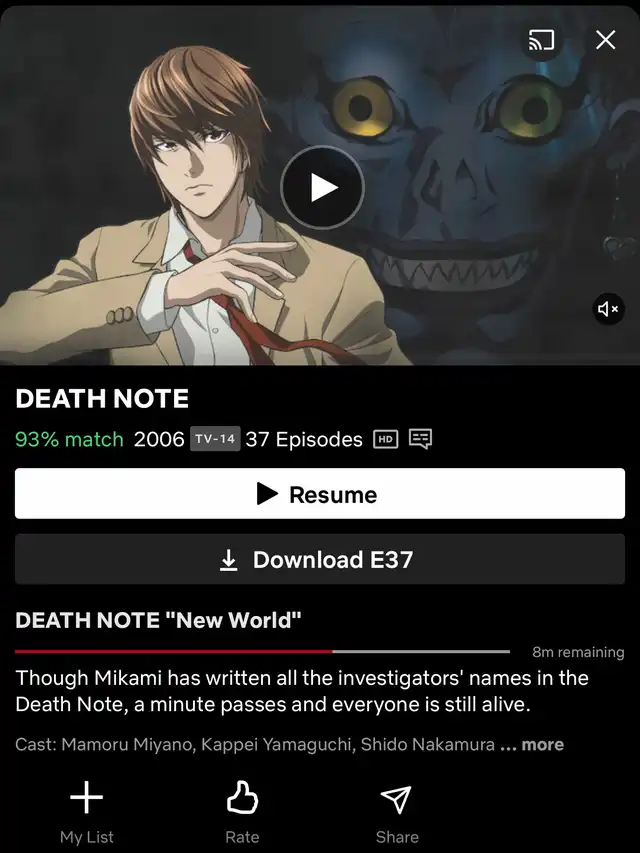Click the 37 Episodes label

pyautogui.click(x=304, y=439)
